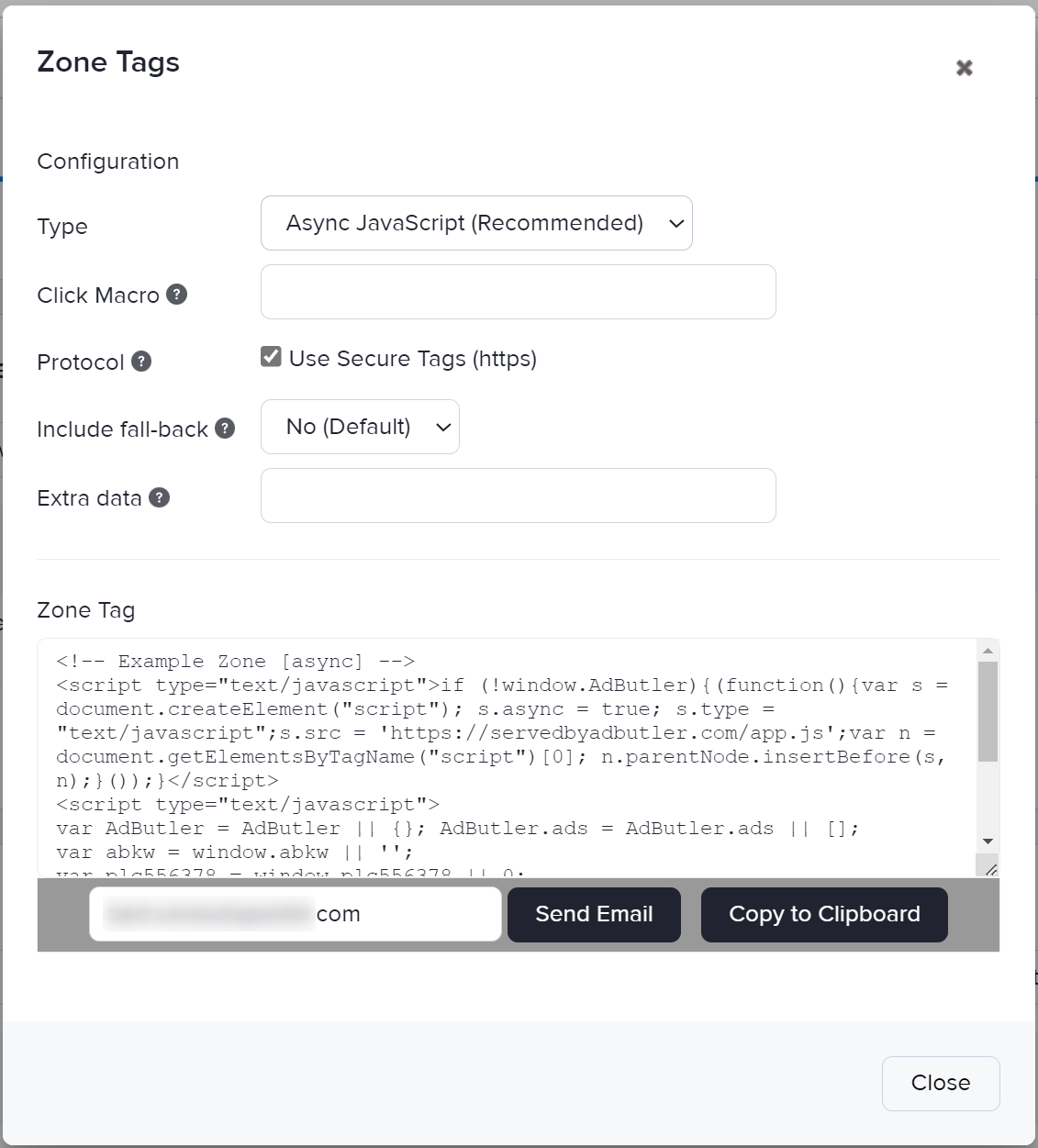This screenshot has width=1038, height=1148.
Task: Expand the Include fall-back selector
Action: [x=360, y=427]
